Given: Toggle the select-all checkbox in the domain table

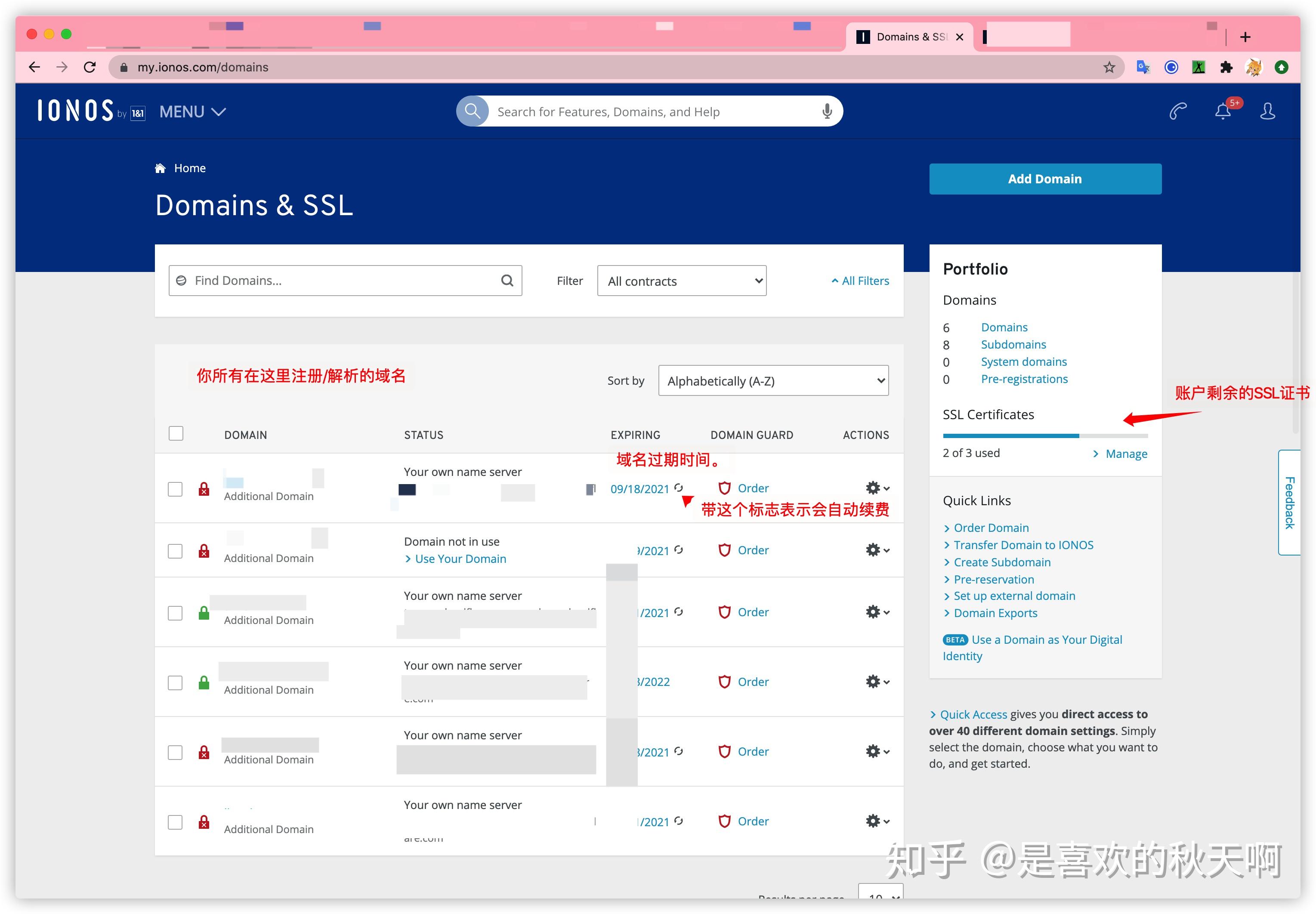Looking at the screenshot, I should [x=175, y=433].
